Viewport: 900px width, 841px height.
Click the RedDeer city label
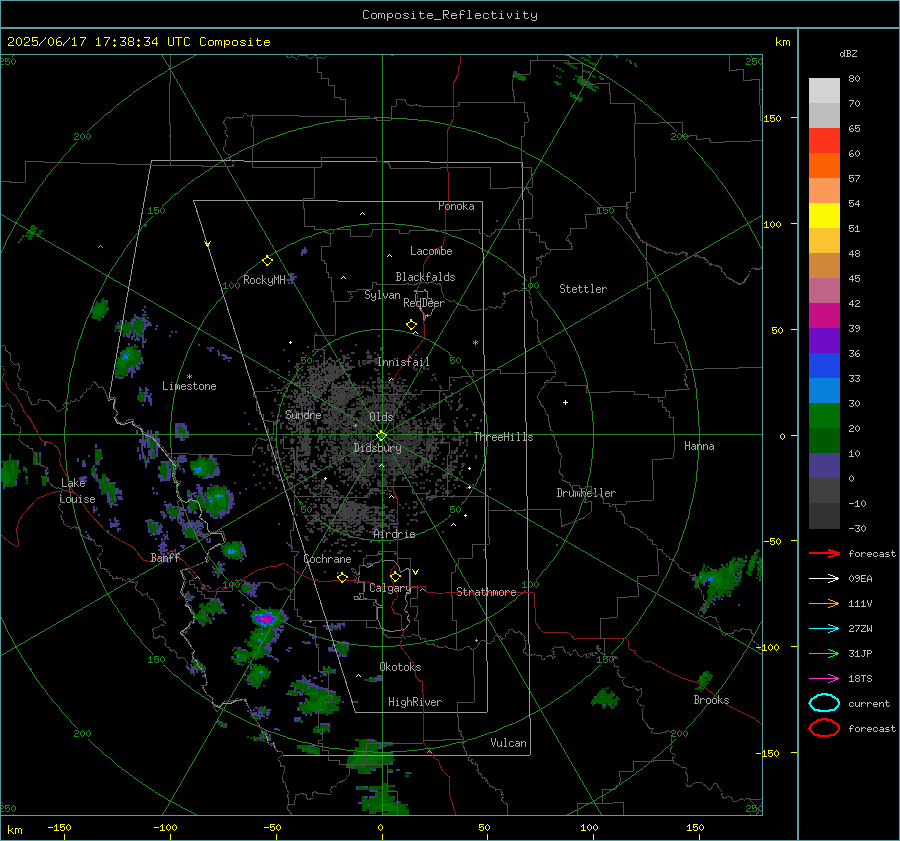pyautogui.click(x=424, y=303)
